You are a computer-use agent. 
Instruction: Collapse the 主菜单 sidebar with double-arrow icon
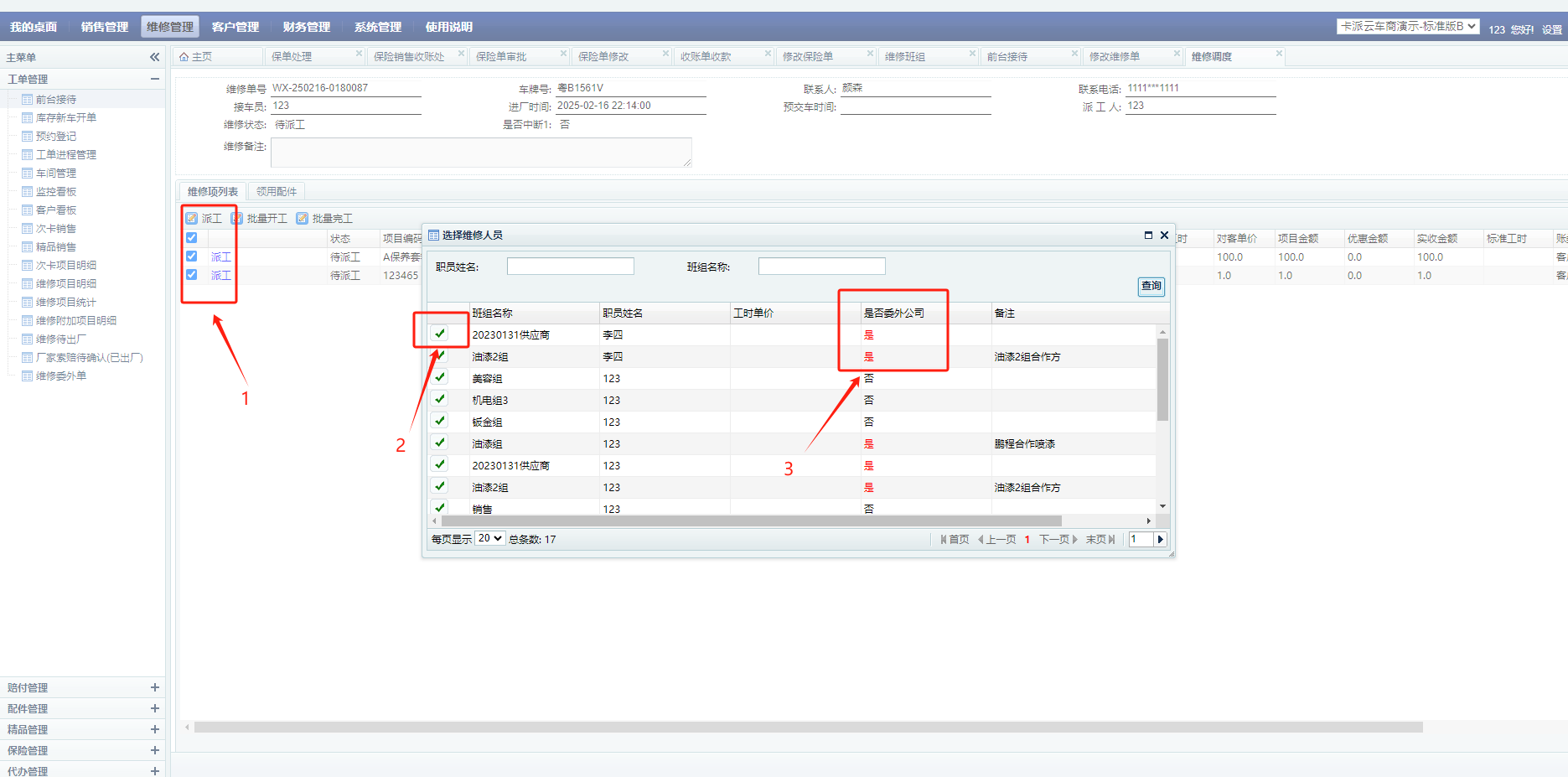[x=154, y=57]
